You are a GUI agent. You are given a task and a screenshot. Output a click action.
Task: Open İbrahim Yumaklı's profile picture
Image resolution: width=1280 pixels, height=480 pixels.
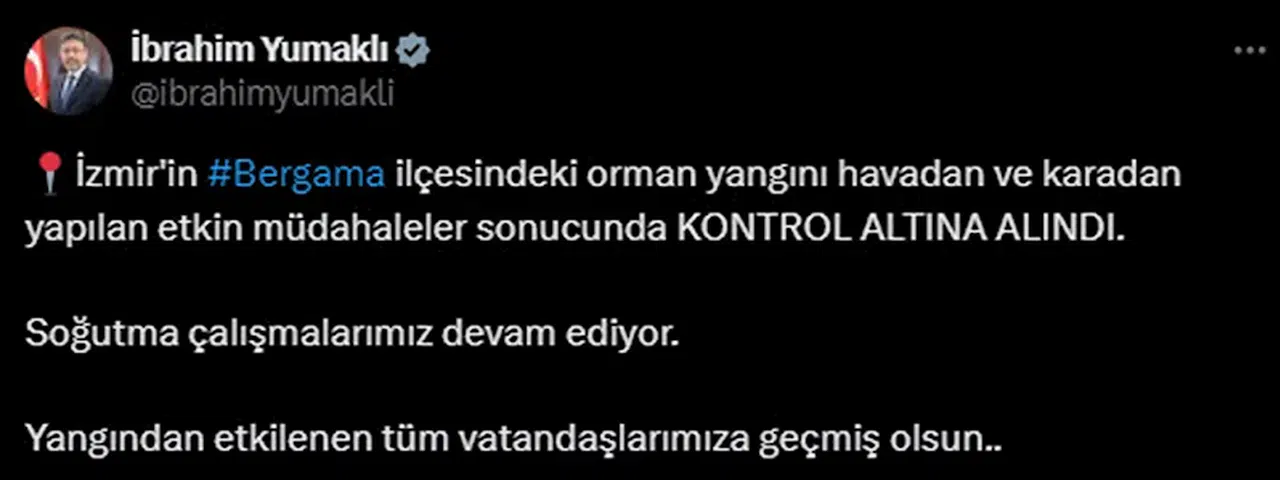(x=68, y=71)
